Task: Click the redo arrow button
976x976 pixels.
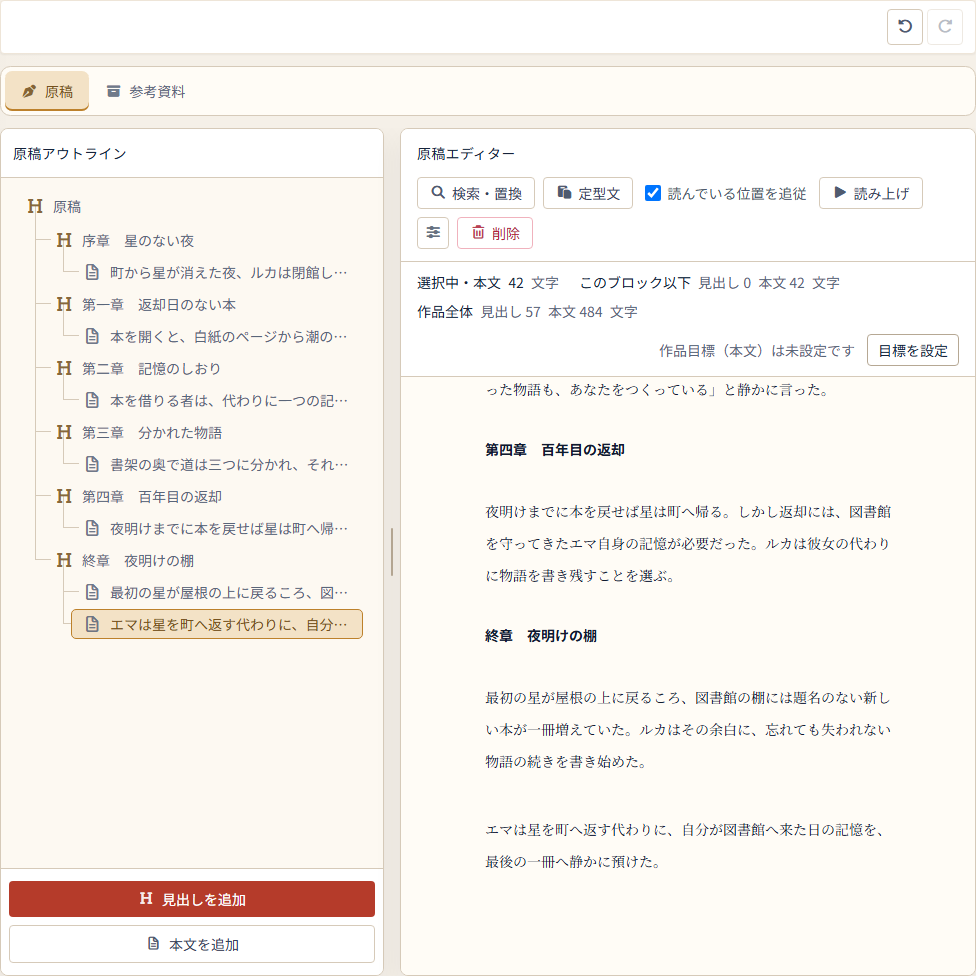Action: [945, 27]
